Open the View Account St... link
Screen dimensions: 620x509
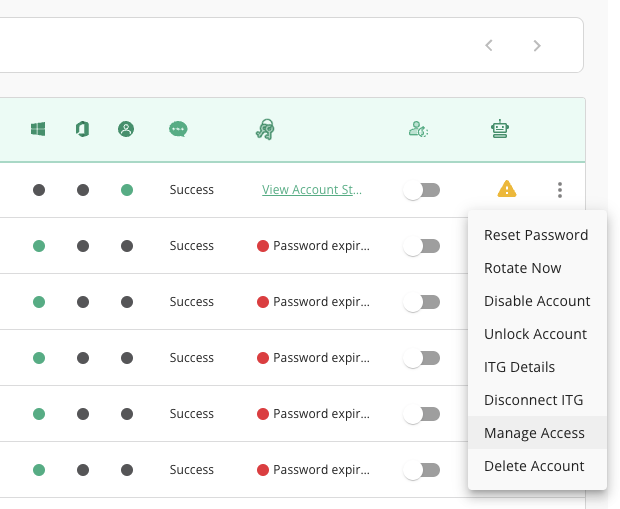pyautogui.click(x=312, y=189)
